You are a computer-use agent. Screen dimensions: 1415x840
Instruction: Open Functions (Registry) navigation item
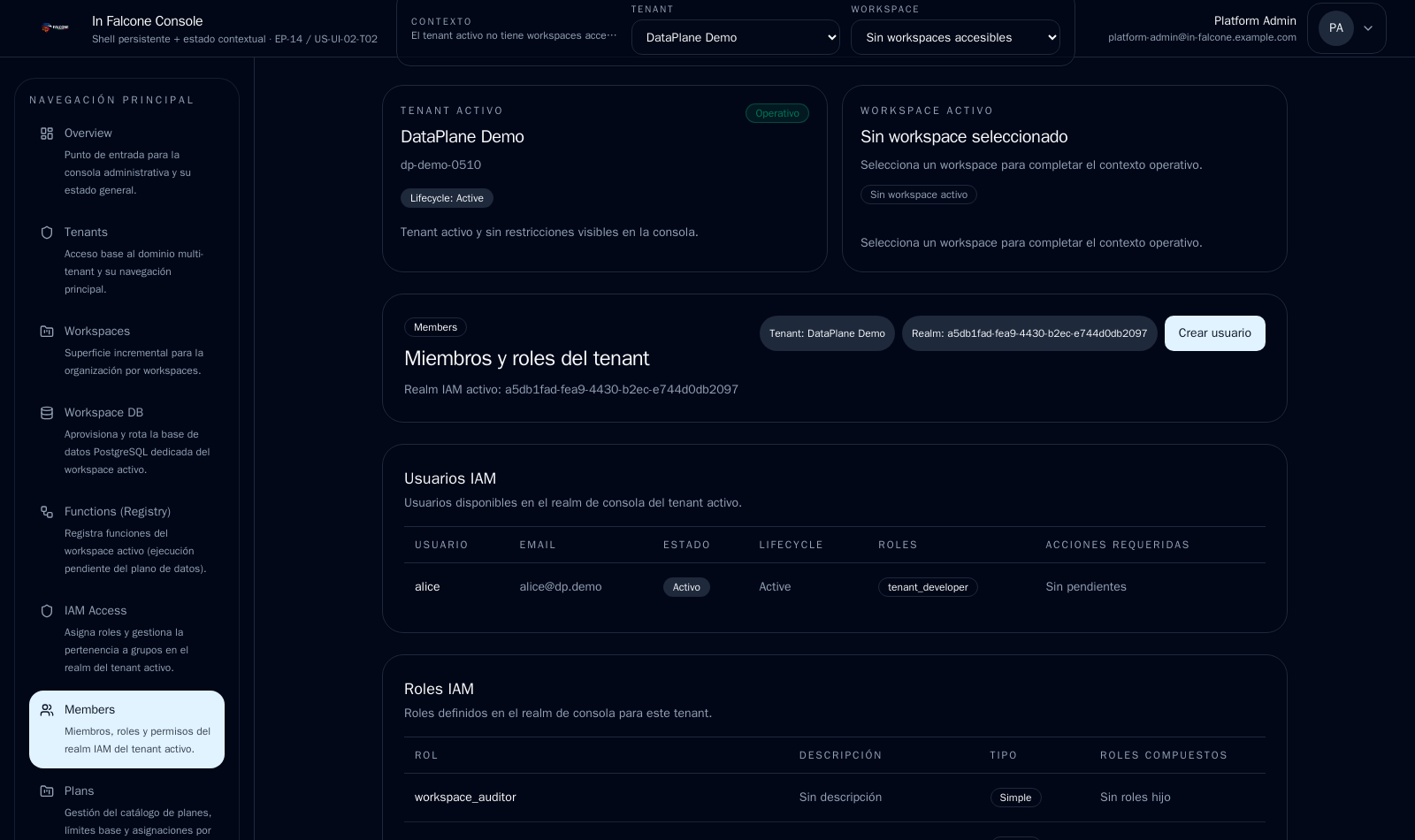(126, 538)
